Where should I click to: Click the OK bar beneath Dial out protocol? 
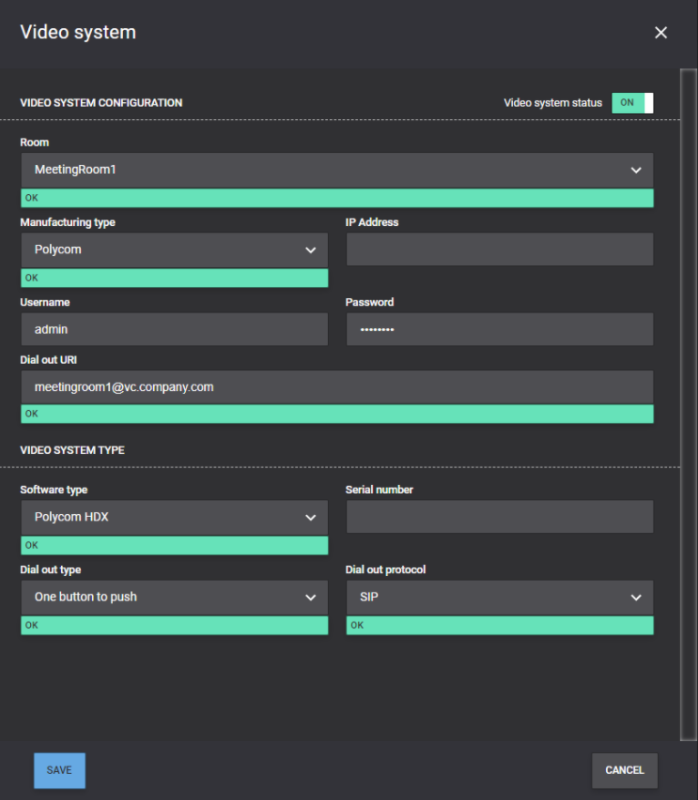[499, 625]
